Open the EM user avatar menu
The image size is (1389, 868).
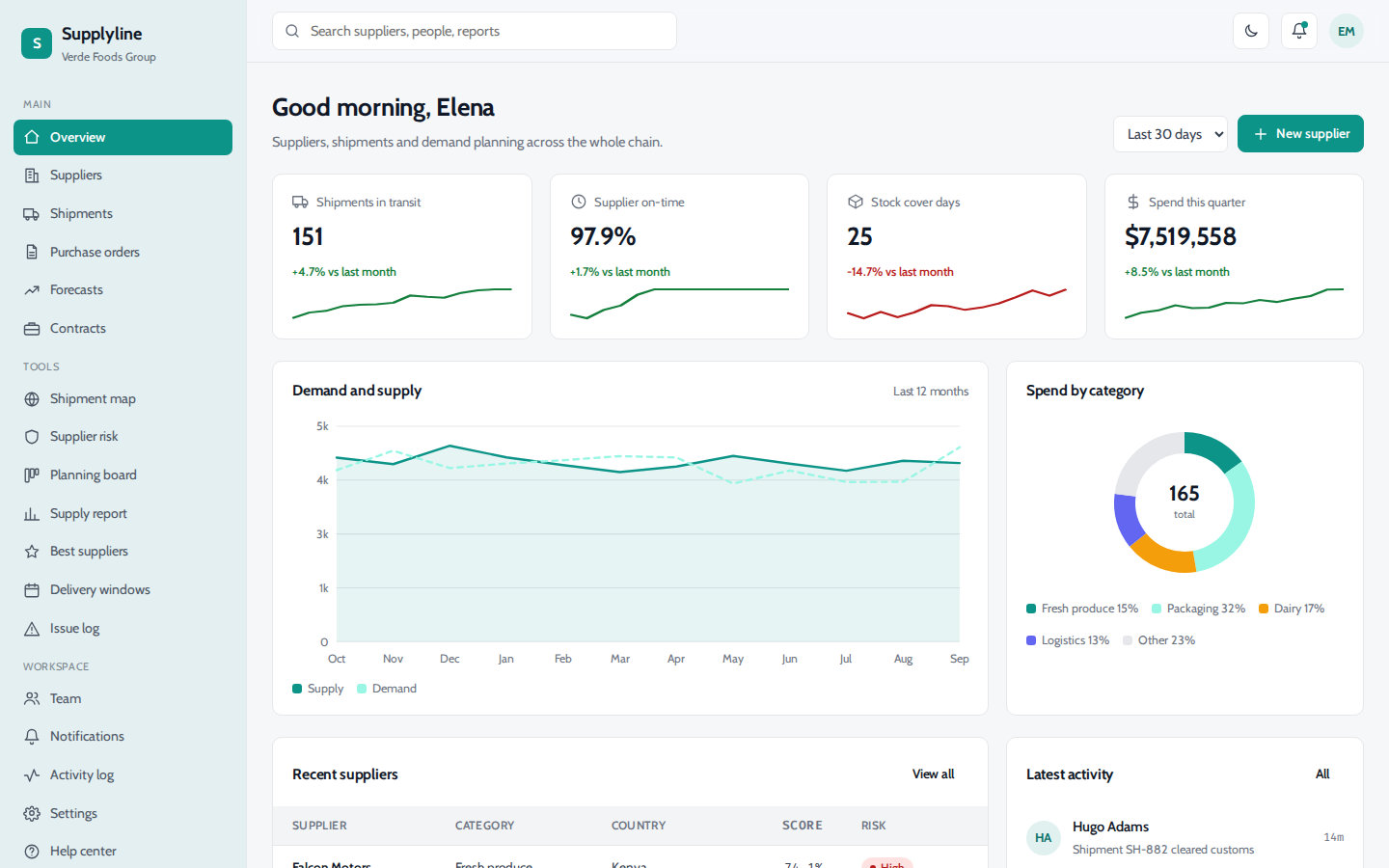1347,31
